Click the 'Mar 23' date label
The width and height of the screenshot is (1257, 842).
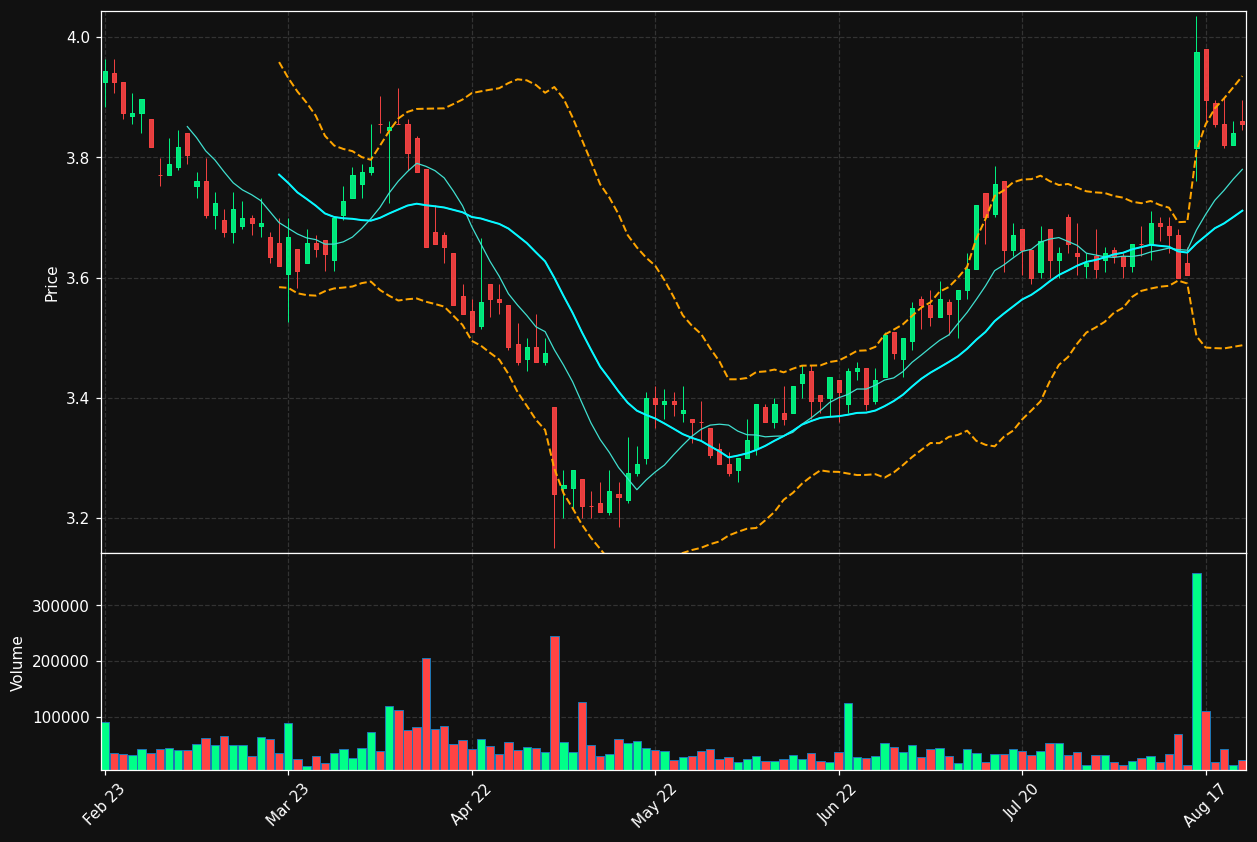287,804
